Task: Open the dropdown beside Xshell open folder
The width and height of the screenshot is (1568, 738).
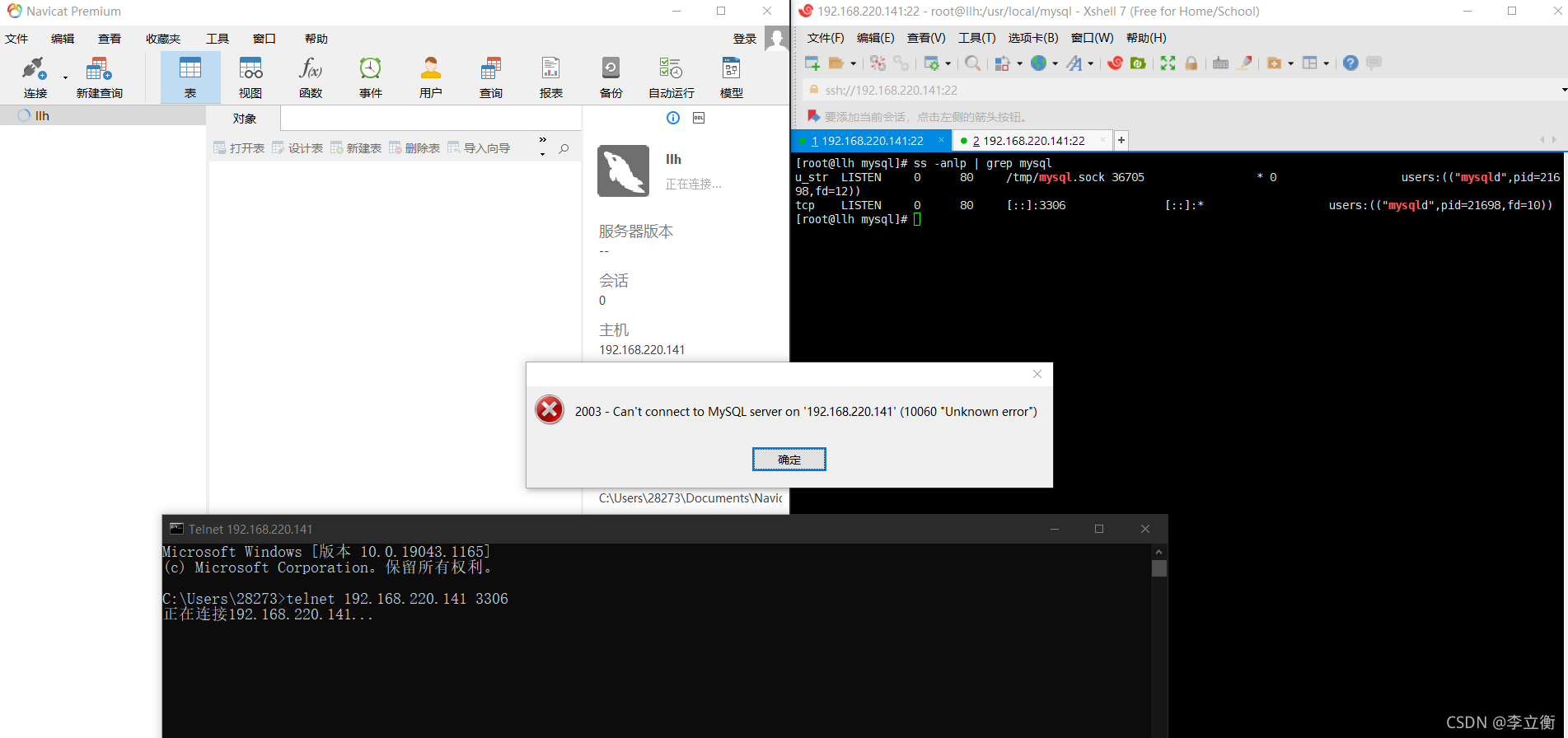Action: [x=854, y=63]
